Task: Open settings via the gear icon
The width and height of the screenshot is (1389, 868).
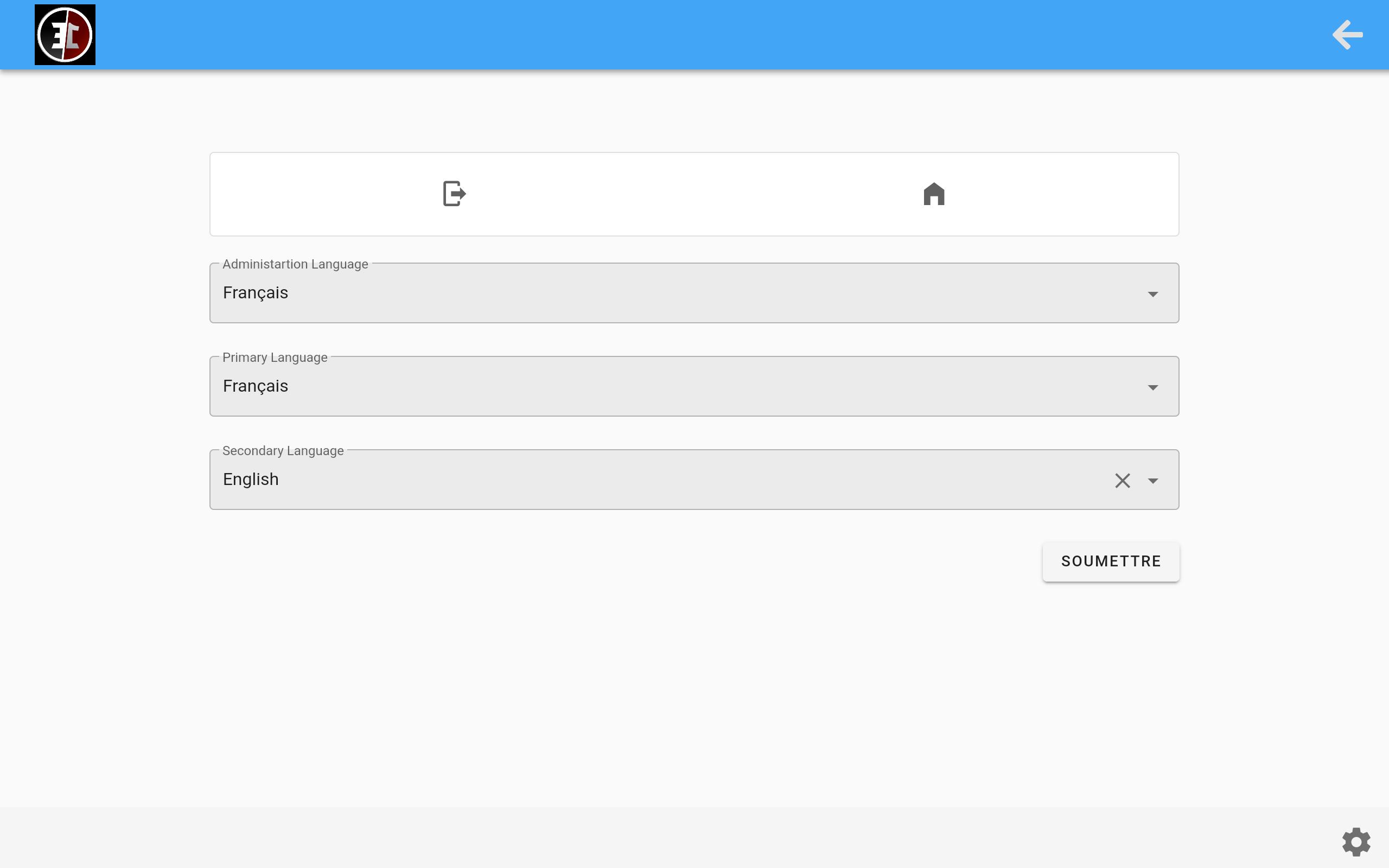Action: coord(1356,841)
